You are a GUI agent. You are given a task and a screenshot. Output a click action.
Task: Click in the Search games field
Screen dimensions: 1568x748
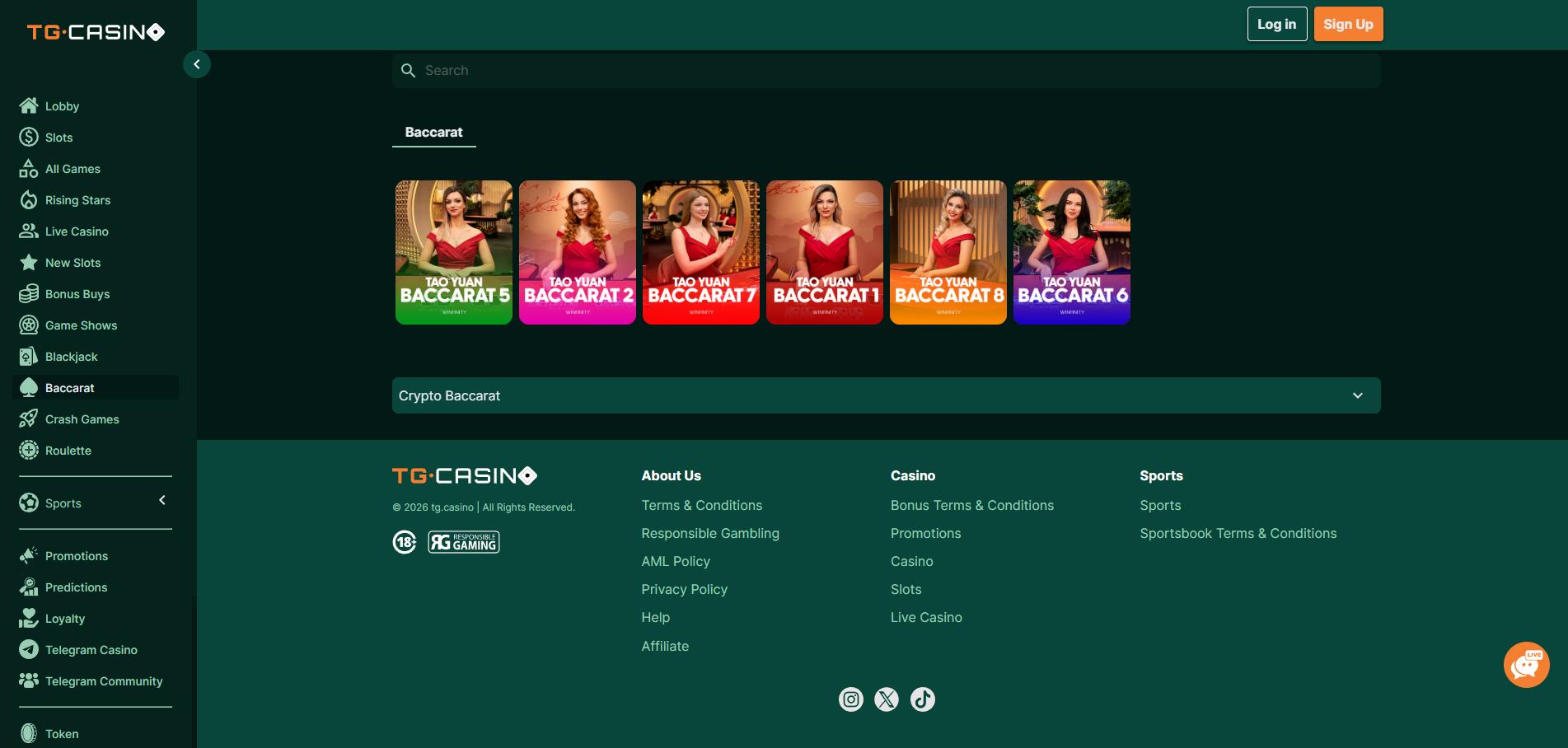[x=887, y=71]
